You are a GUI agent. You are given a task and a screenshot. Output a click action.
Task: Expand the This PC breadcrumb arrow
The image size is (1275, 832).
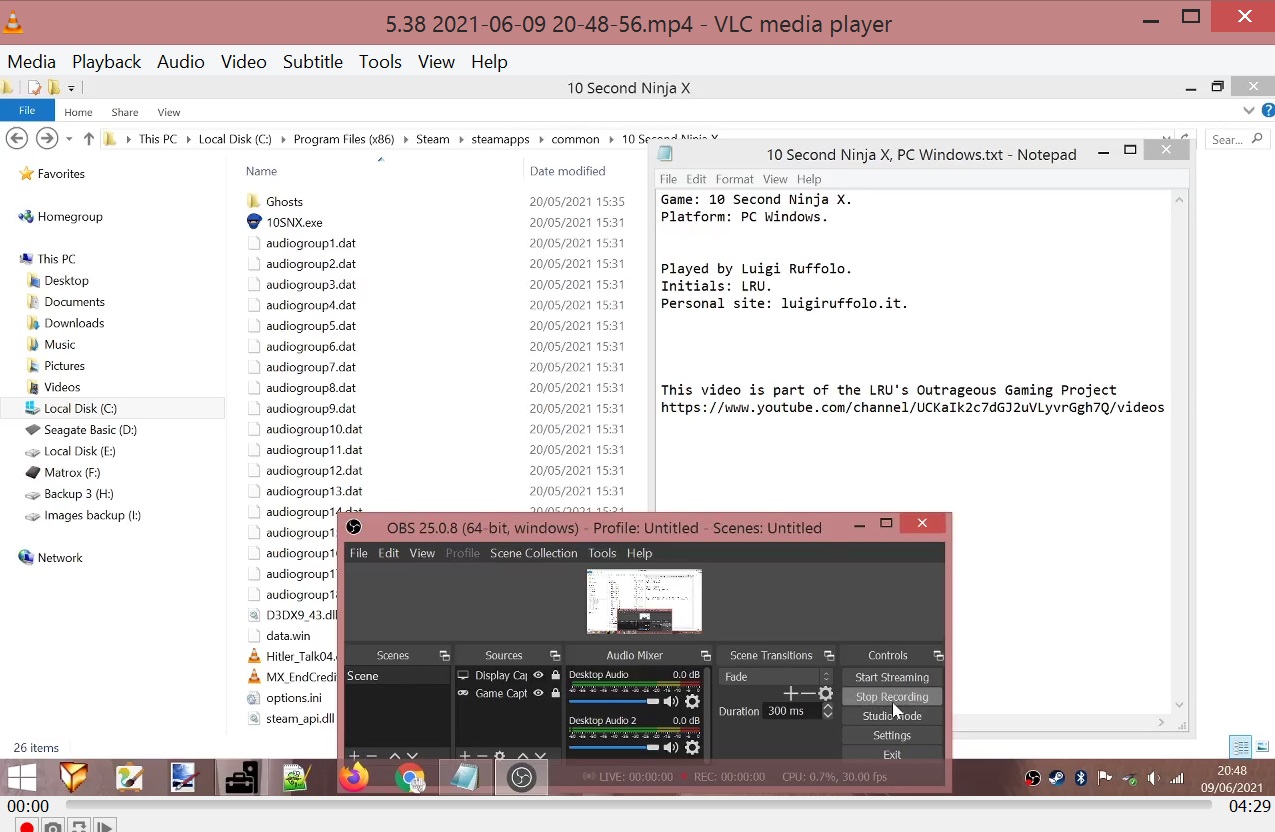187,139
